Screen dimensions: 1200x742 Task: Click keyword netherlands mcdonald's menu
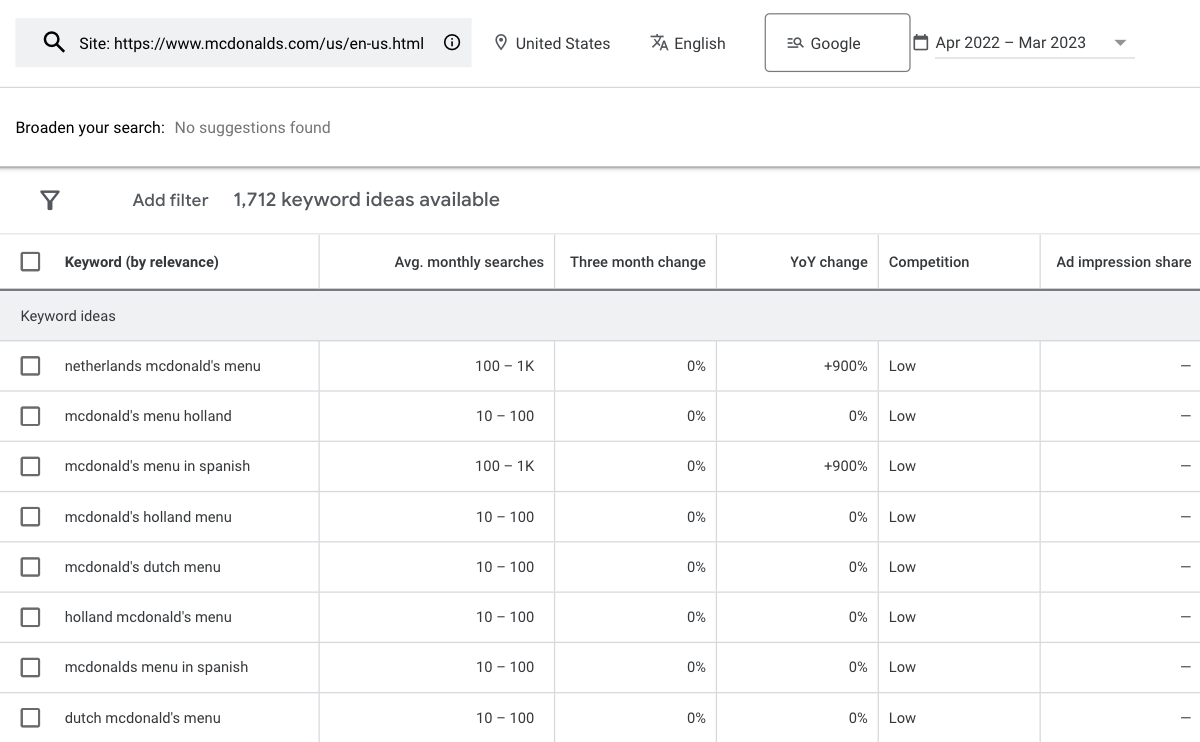pos(162,366)
